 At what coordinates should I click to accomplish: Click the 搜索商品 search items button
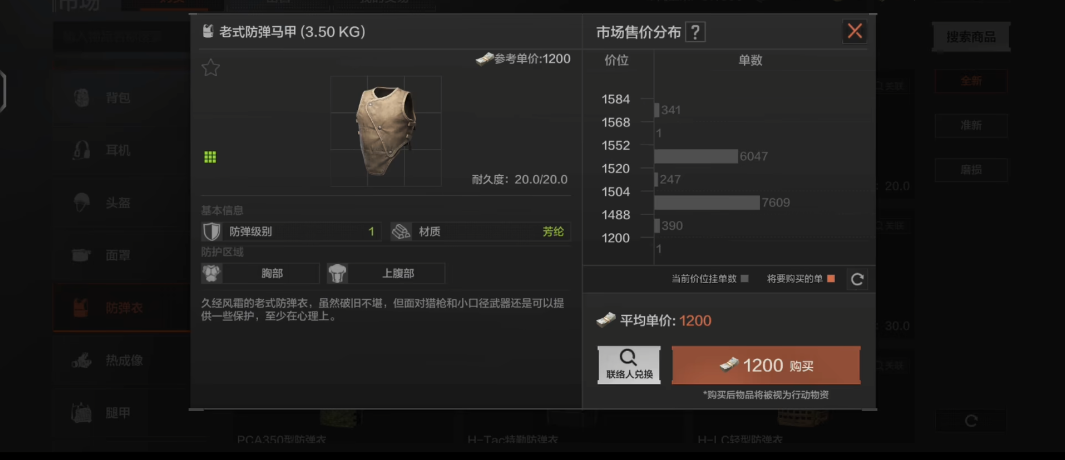click(x=971, y=37)
